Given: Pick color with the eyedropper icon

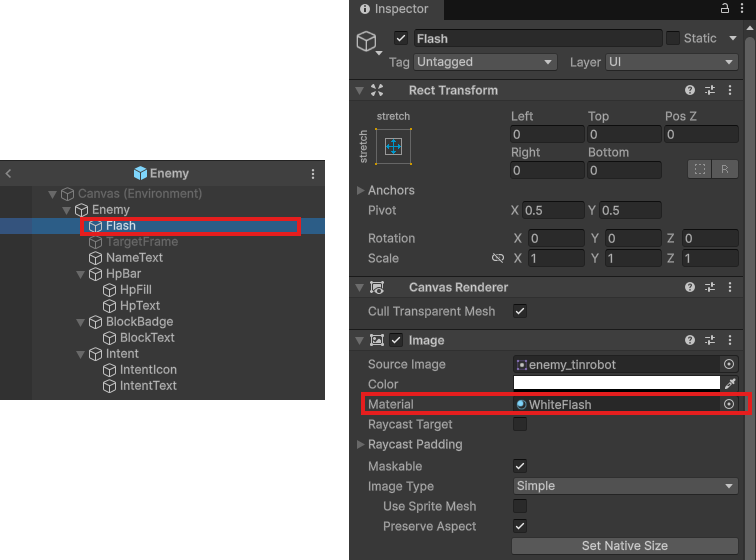Looking at the screenshot, I should click(x=730, y=384).
